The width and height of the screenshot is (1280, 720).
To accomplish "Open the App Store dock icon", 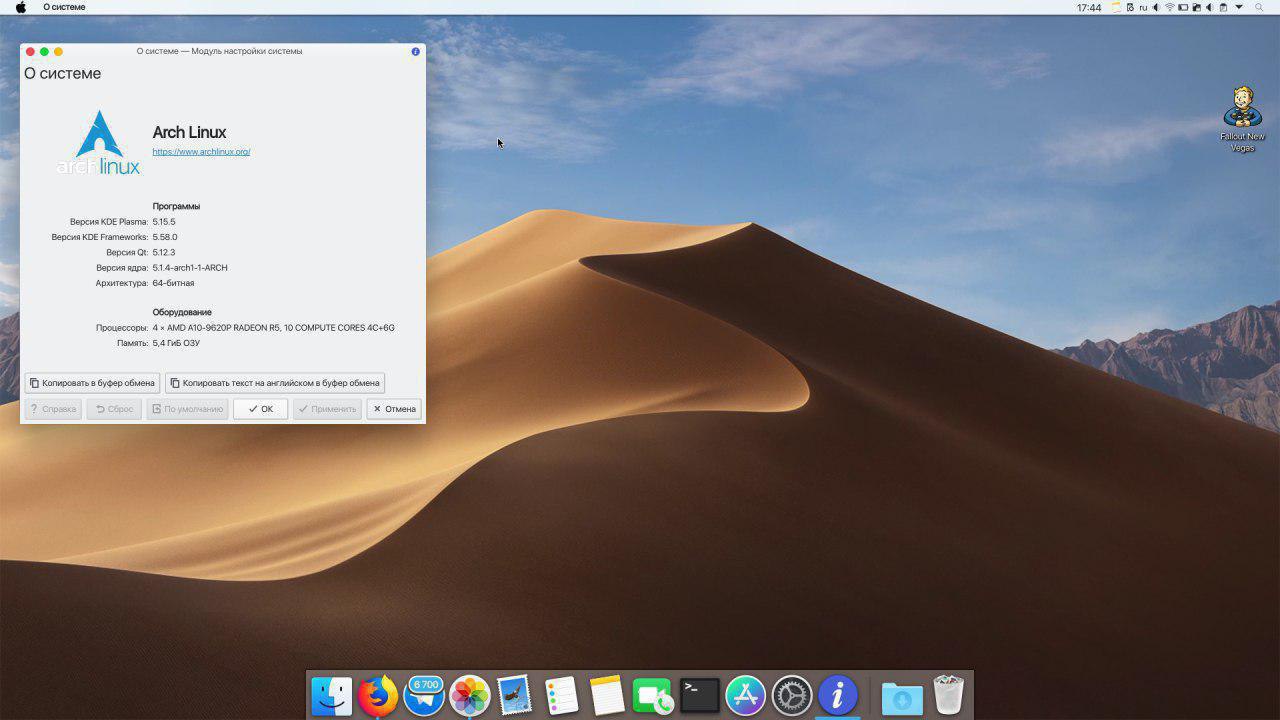I will coord(745,695).
